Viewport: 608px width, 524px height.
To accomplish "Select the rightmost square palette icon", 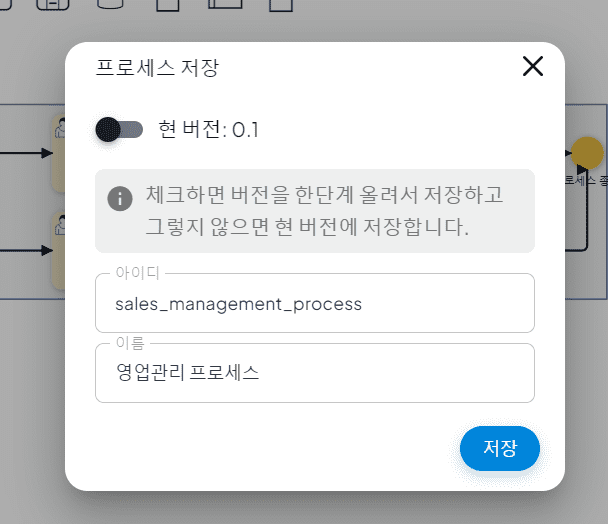I will point(281,5).
